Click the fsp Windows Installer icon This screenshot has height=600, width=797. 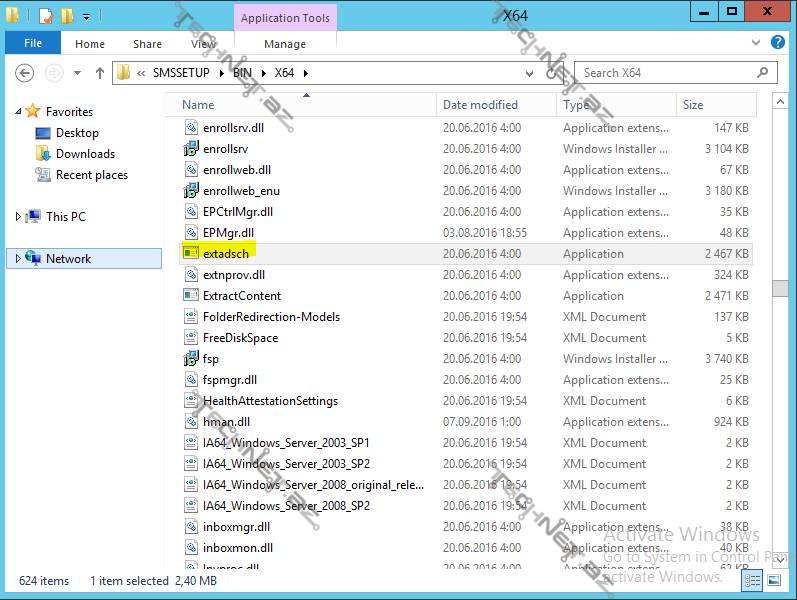coord(191,359)
